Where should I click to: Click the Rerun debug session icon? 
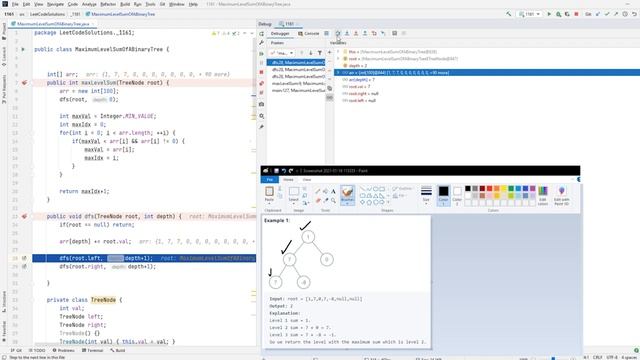(x=262, y=34)
